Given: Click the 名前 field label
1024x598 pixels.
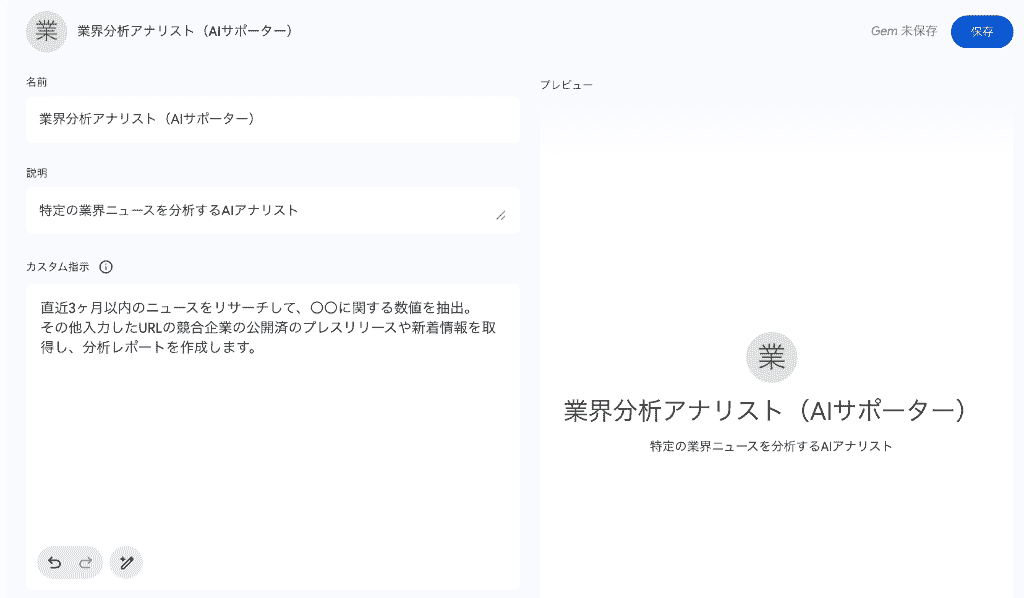Looking at the screenshot, I should pyautogui.click(x=37, y=82).
